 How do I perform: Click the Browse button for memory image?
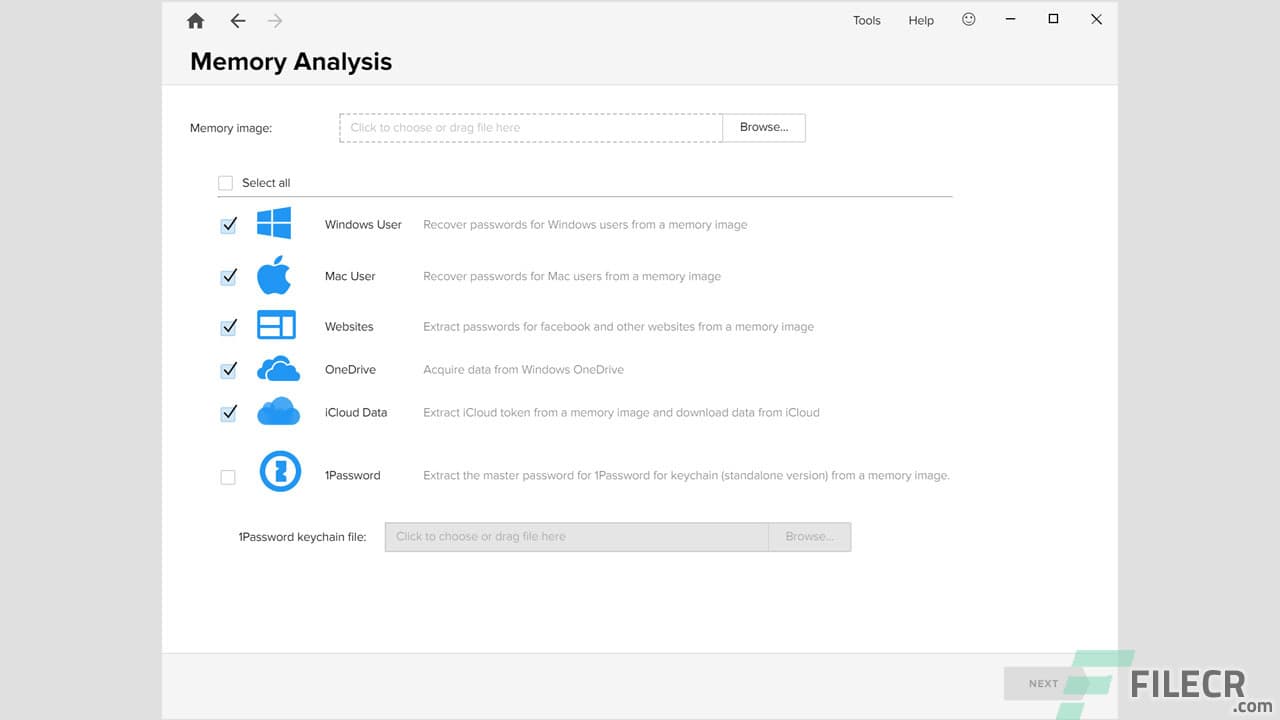763,127
